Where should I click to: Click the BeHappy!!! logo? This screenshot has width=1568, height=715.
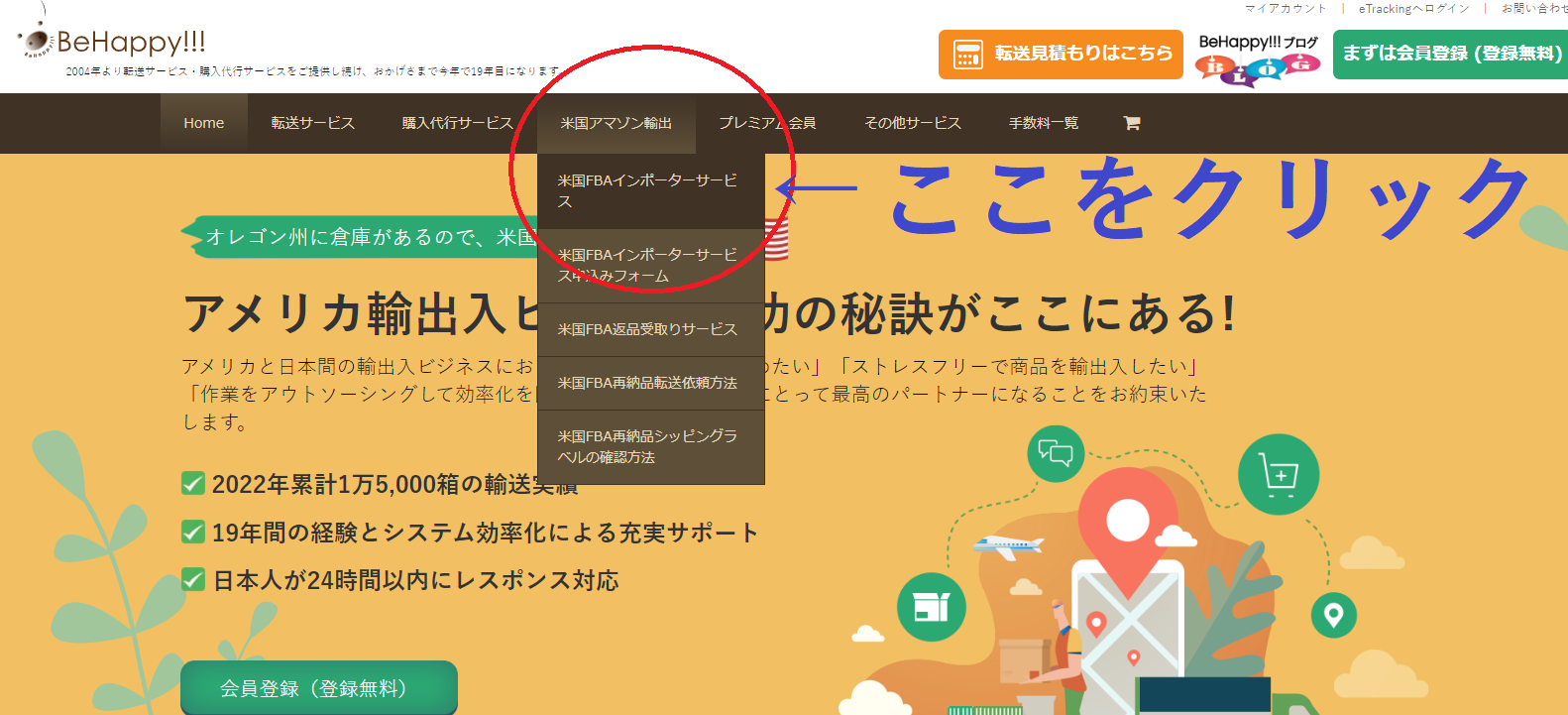112,41
